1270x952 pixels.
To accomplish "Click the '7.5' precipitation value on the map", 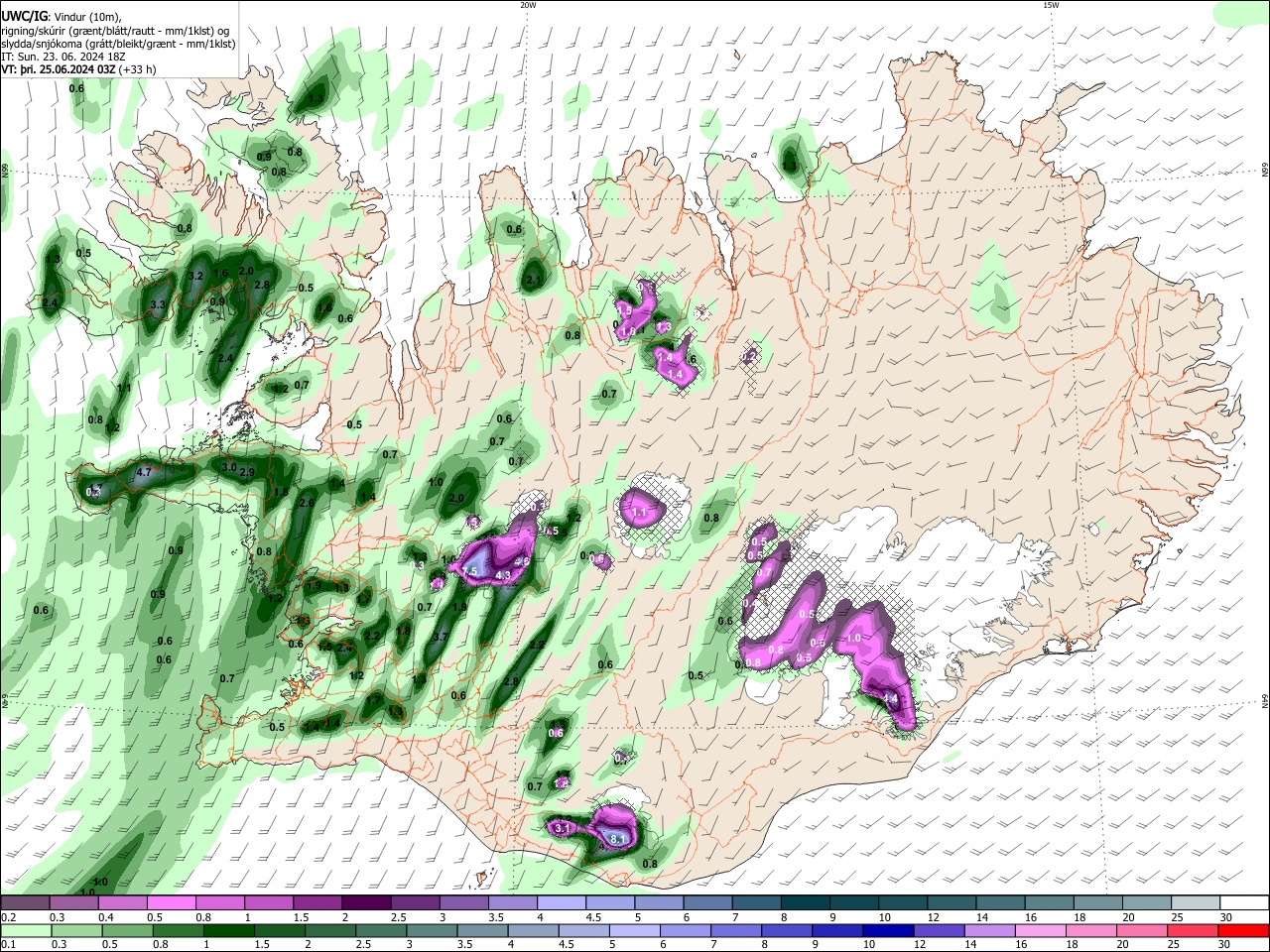I will tap(470, 572).
